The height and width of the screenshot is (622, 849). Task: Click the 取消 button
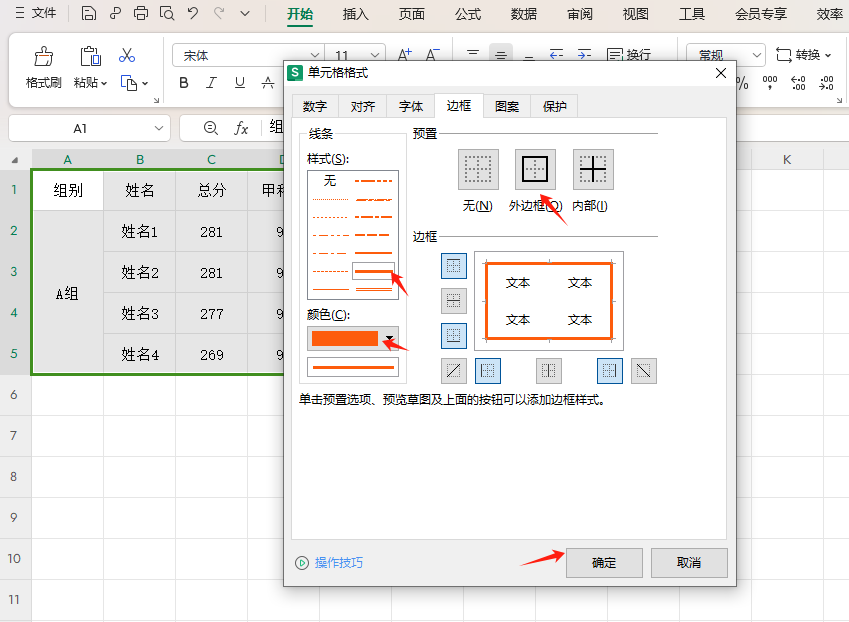tap(689, 563)
